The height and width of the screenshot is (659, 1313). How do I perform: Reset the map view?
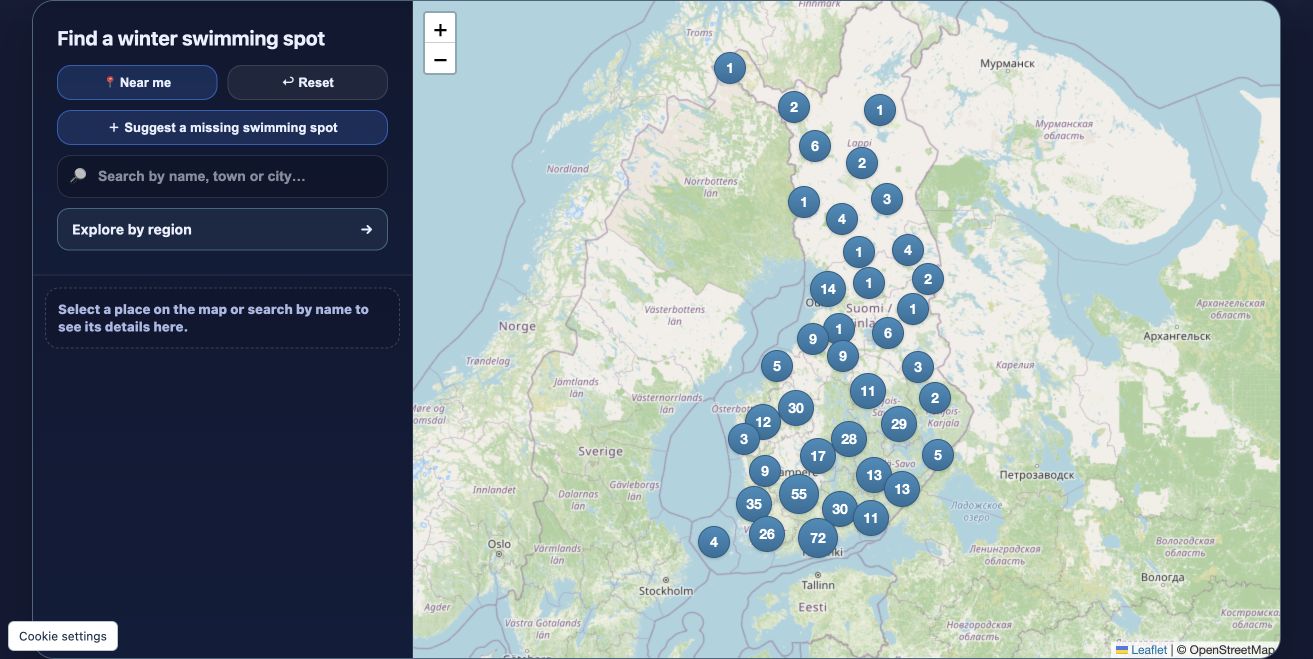point(308,82)
